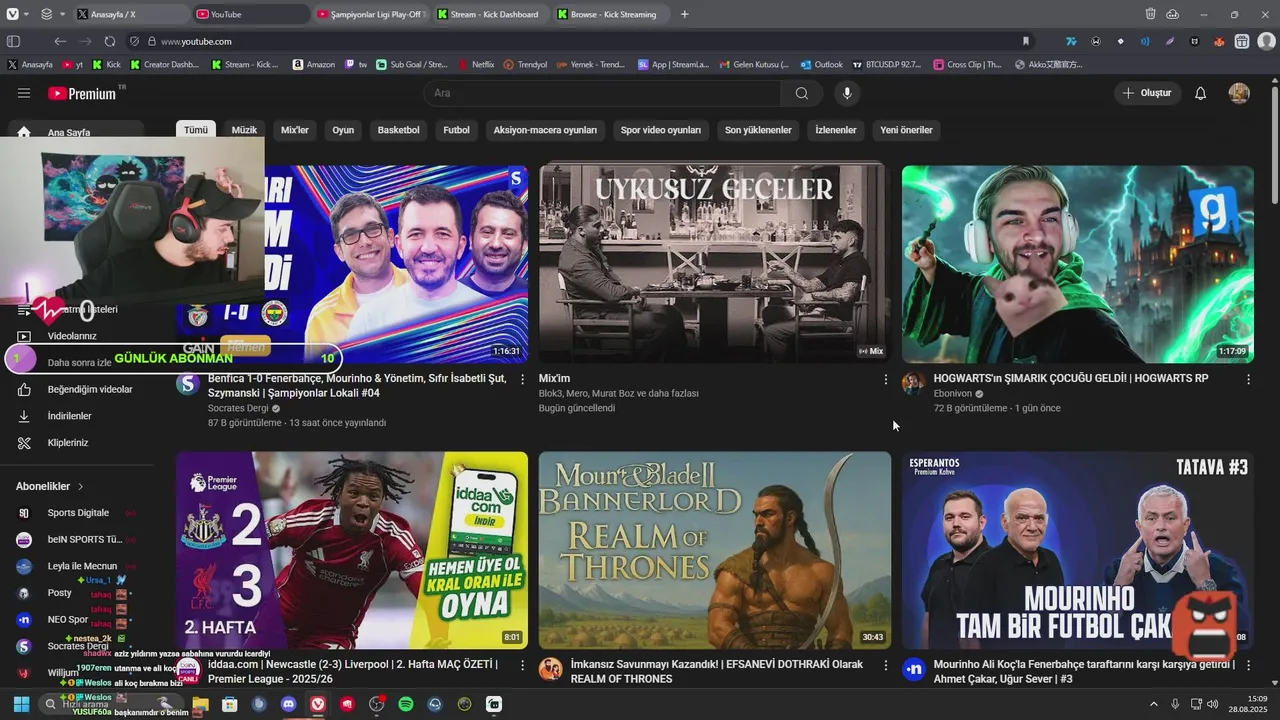Open more options for Mourinho Ali Koç video
The image size is (1280, 720).
click(1248, 665)
